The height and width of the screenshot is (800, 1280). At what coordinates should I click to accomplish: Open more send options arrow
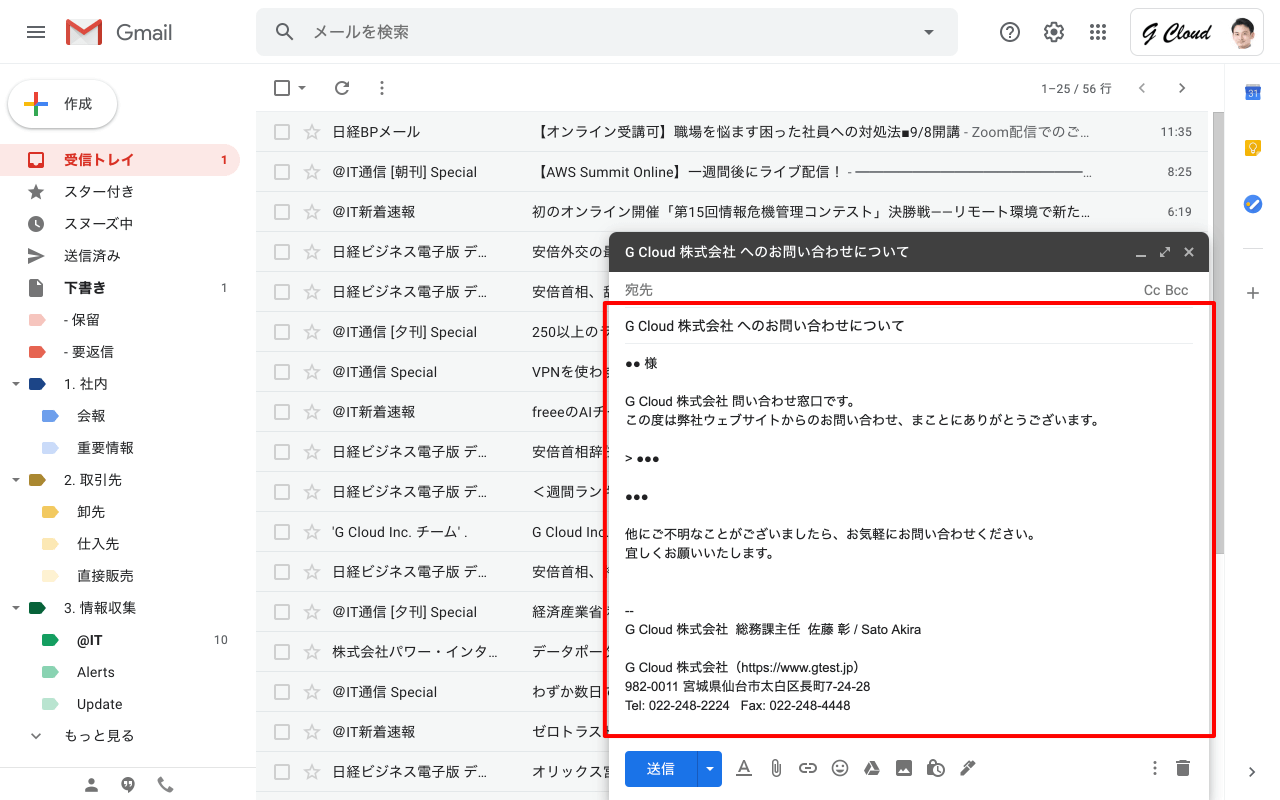click(710, 768)
